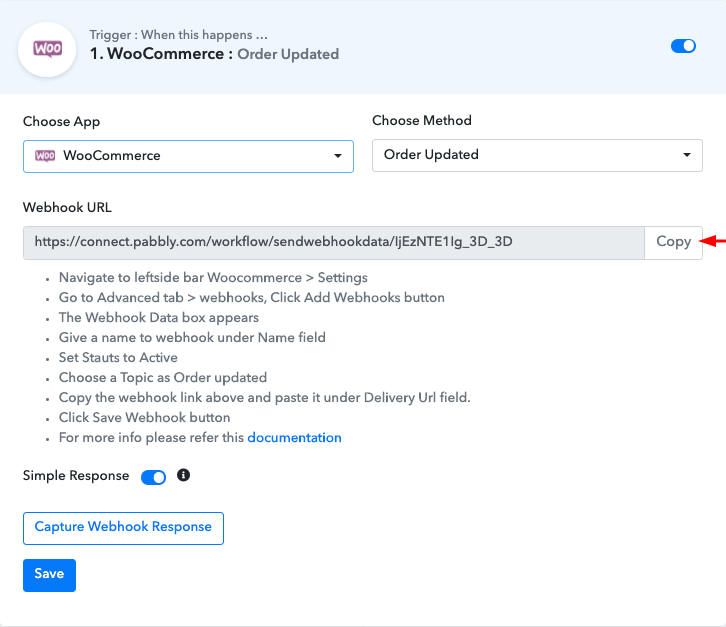The height and width of the screenshot is (627, 726).
Task: Open the Choose Method Order Updated dropdown
Action: 537,155
